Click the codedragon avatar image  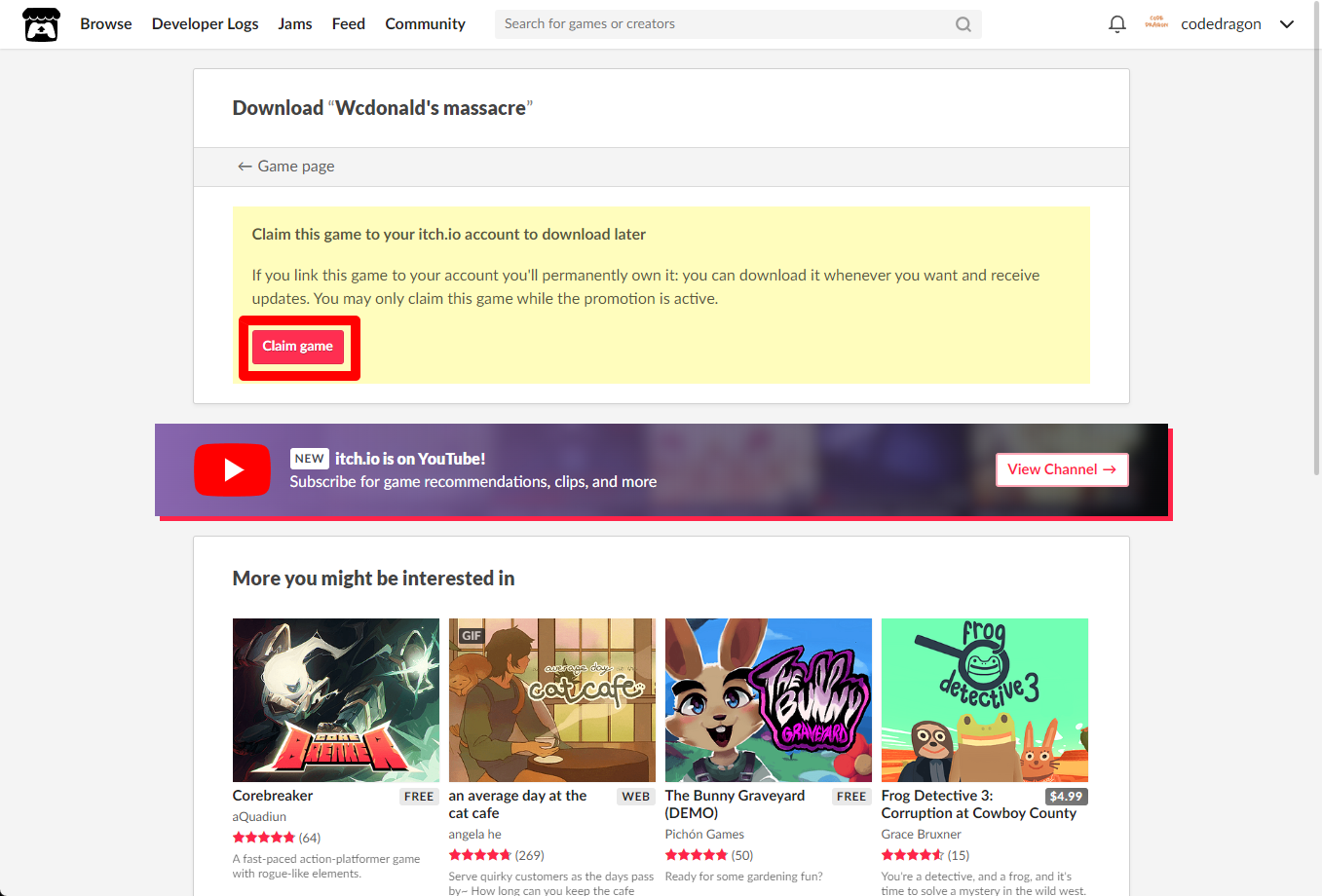point(1156,23)
